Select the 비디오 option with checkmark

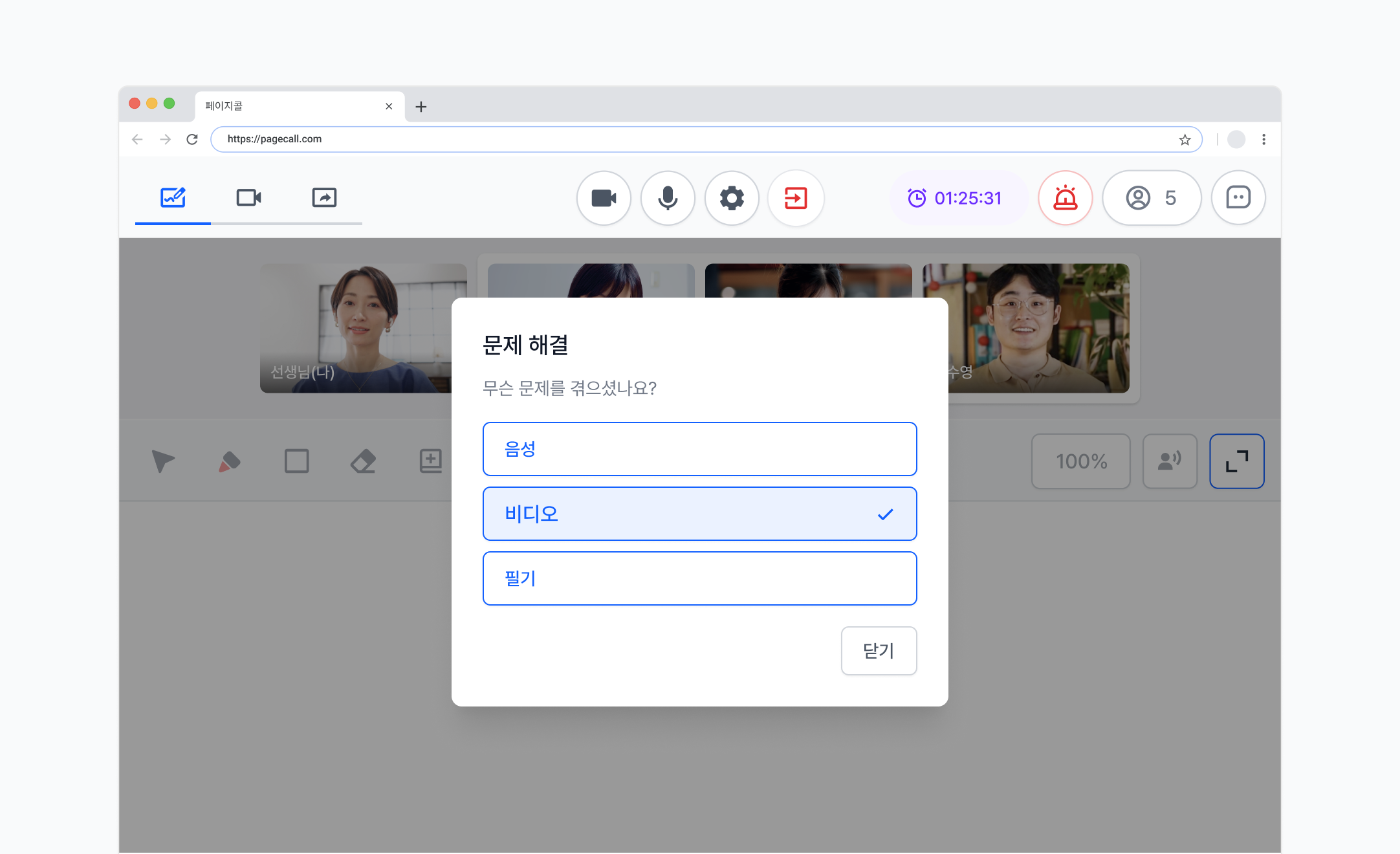[700, 514]
